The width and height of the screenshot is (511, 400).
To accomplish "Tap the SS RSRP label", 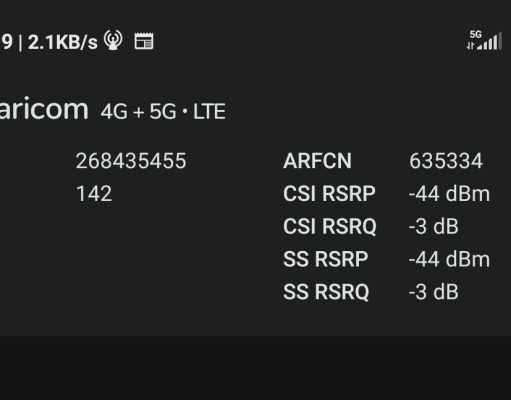I will click(326, 259).
